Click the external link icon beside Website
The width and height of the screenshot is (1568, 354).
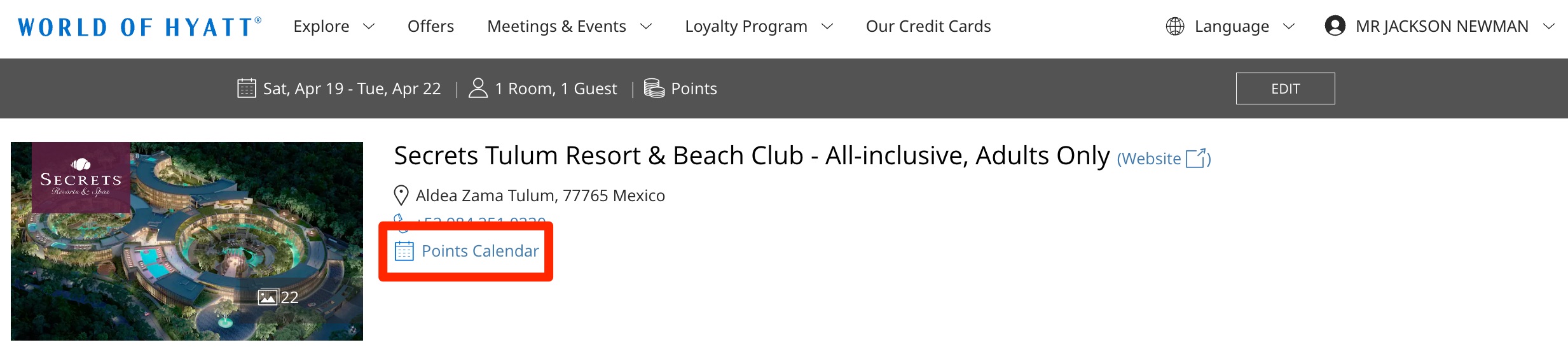click(x=1196, y=159)
